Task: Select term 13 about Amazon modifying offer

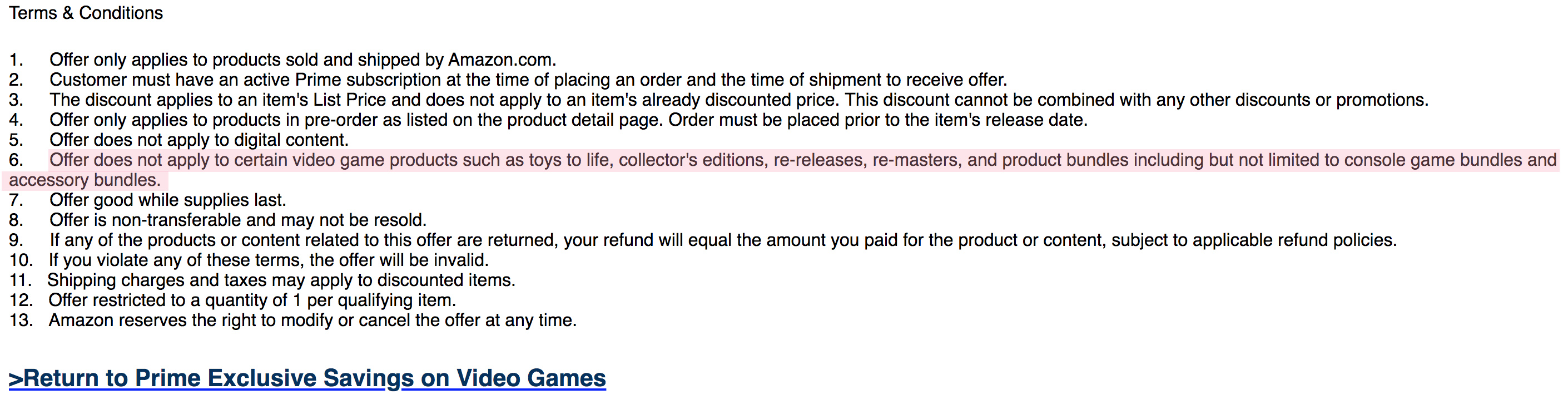Action: tap(313, 321)
